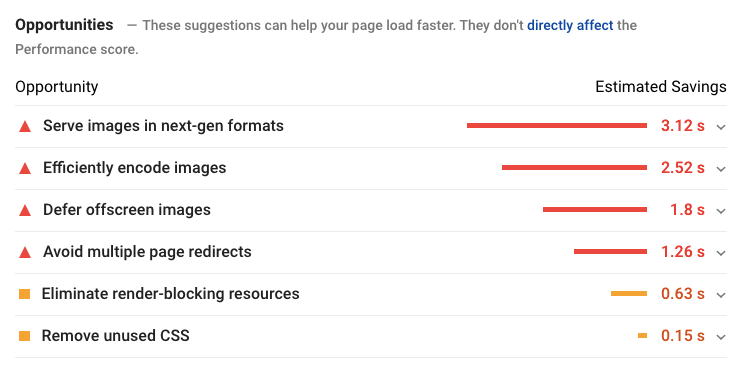Click the 1.26 s estimated savings value
The height and width of the screenshot is (386, 751).
(x=683, y=252)
